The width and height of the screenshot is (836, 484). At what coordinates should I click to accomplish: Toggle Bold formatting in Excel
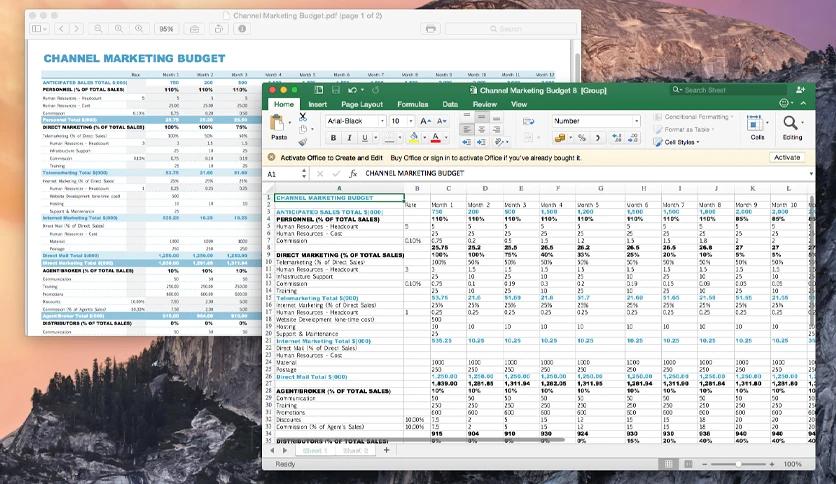point(335,139)
